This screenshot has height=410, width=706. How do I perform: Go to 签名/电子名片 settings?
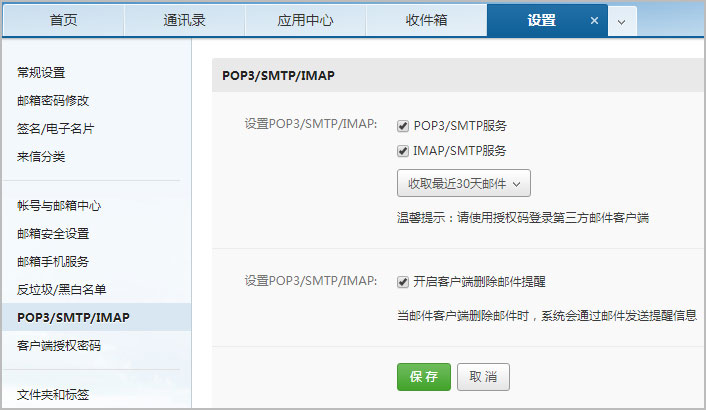55,129
